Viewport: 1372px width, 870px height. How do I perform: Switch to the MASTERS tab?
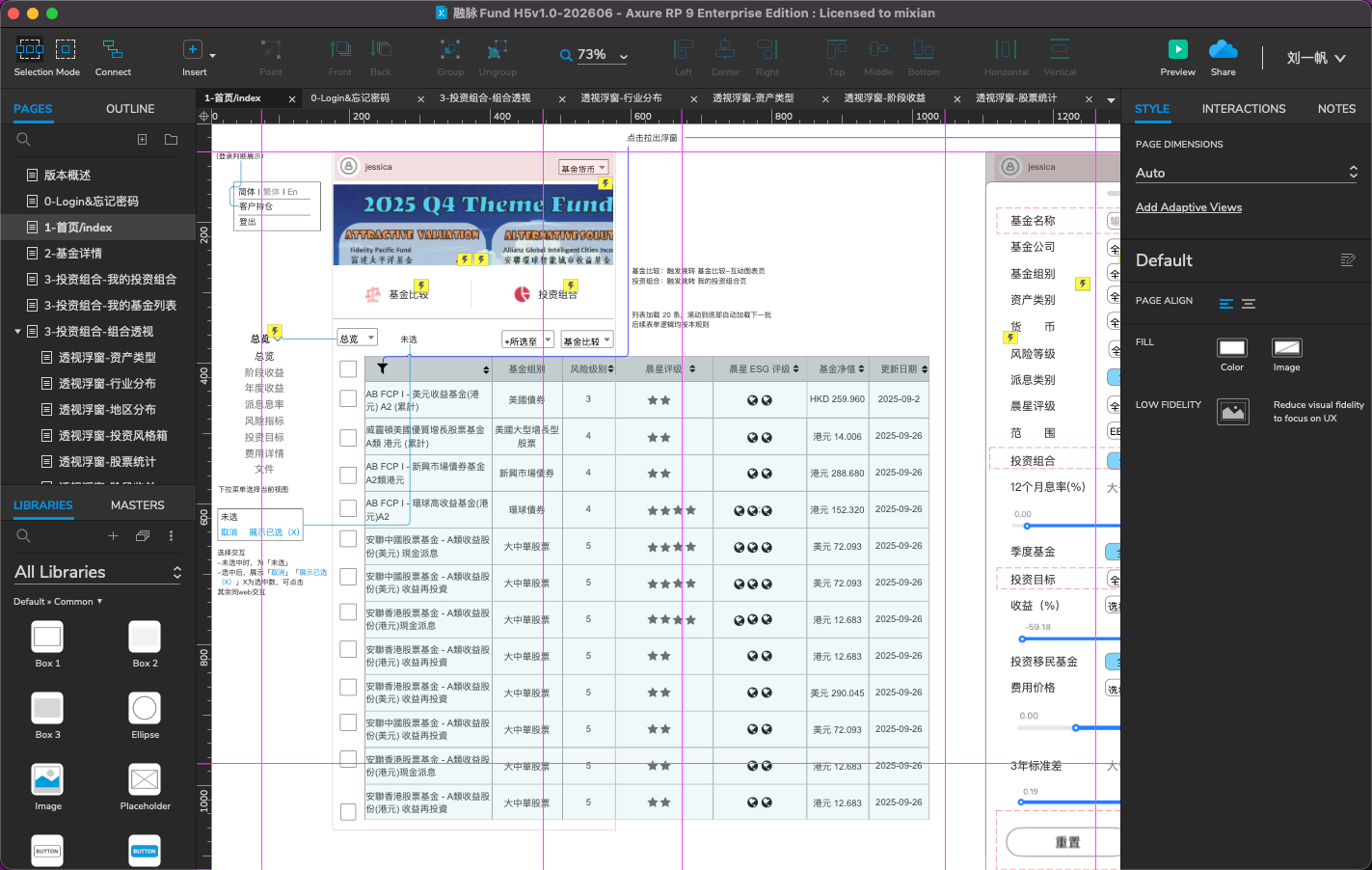[138, 505]
